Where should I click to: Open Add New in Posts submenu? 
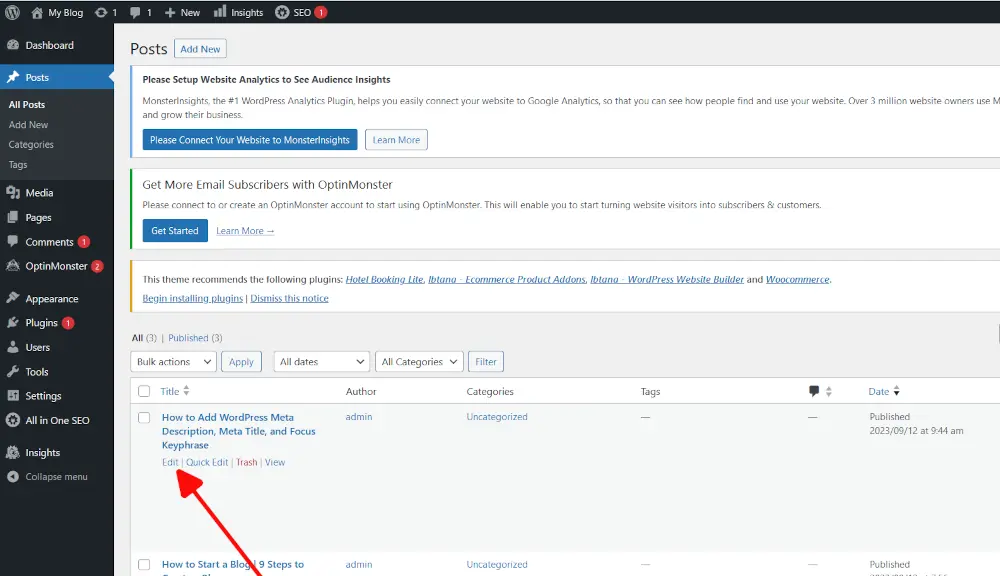point(28,124)
